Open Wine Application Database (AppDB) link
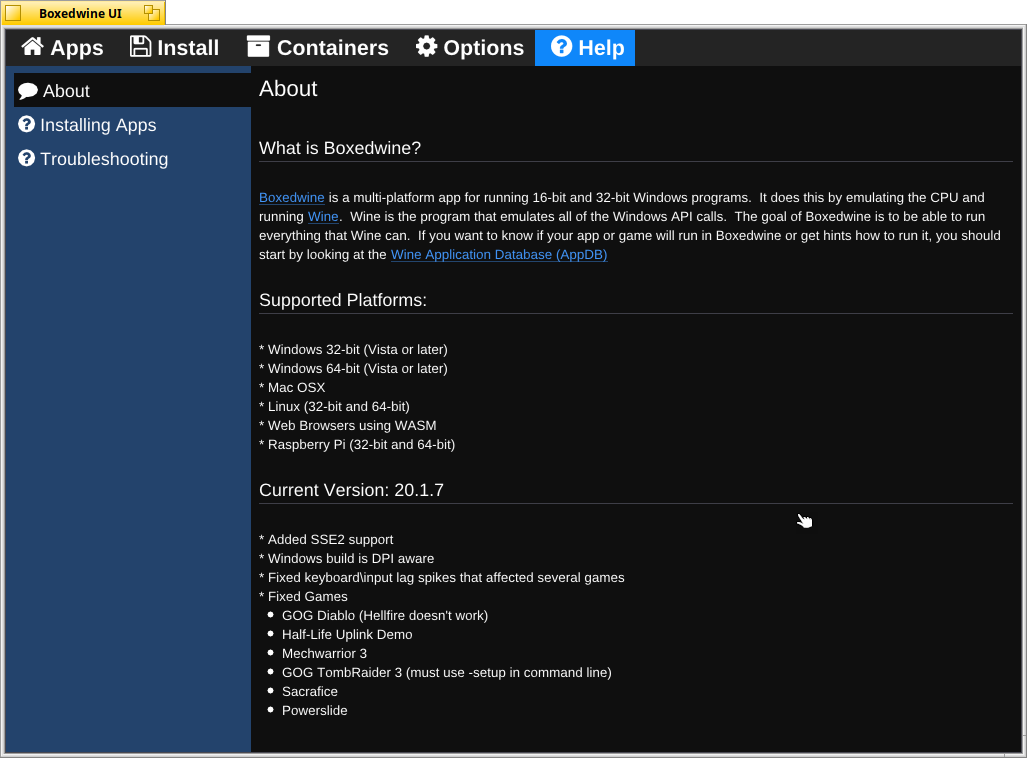The height and width of the screenshot is (758, 1027). [x=499, y=254]
